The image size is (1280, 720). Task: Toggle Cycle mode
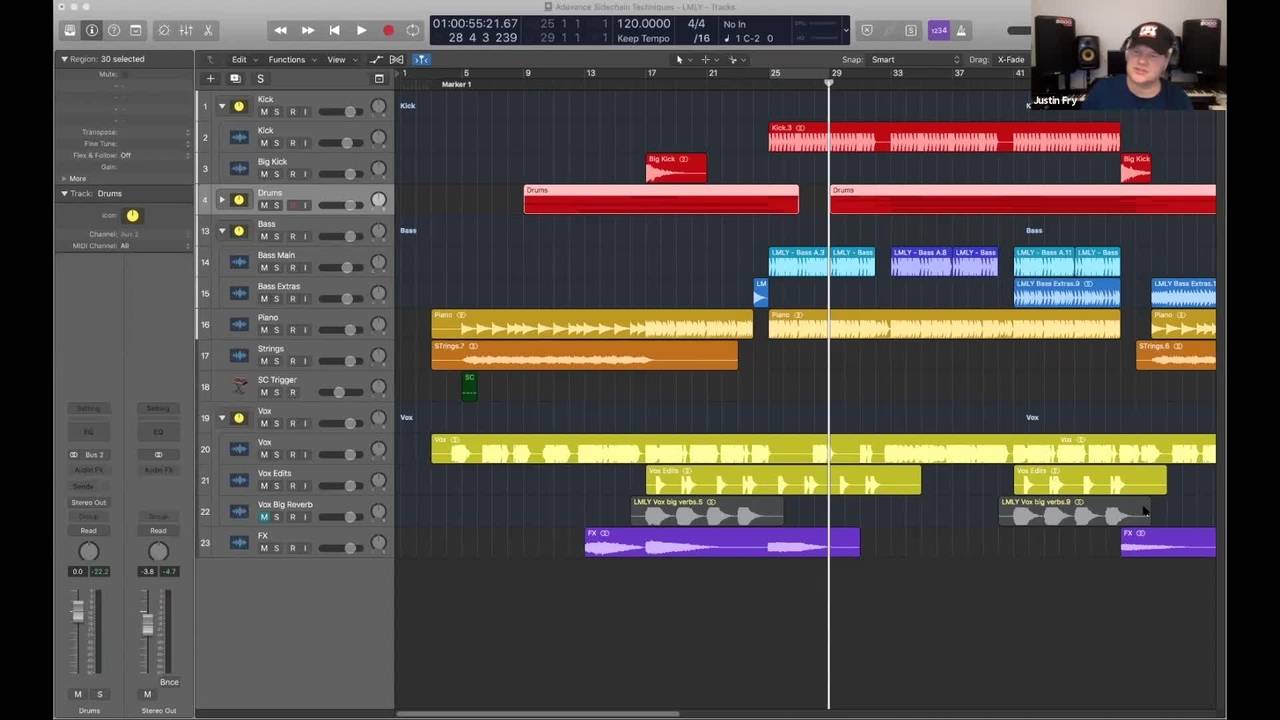414,31
